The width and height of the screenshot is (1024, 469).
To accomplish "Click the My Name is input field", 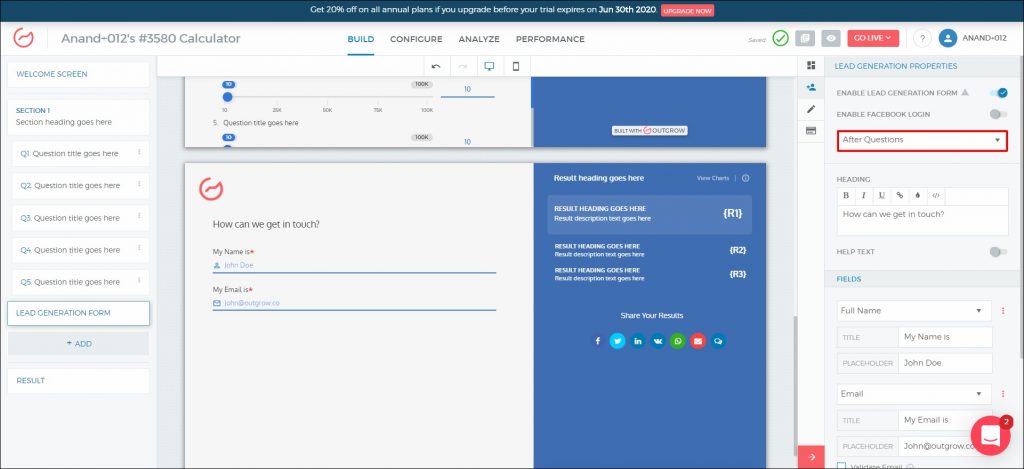I will (354, 265).
